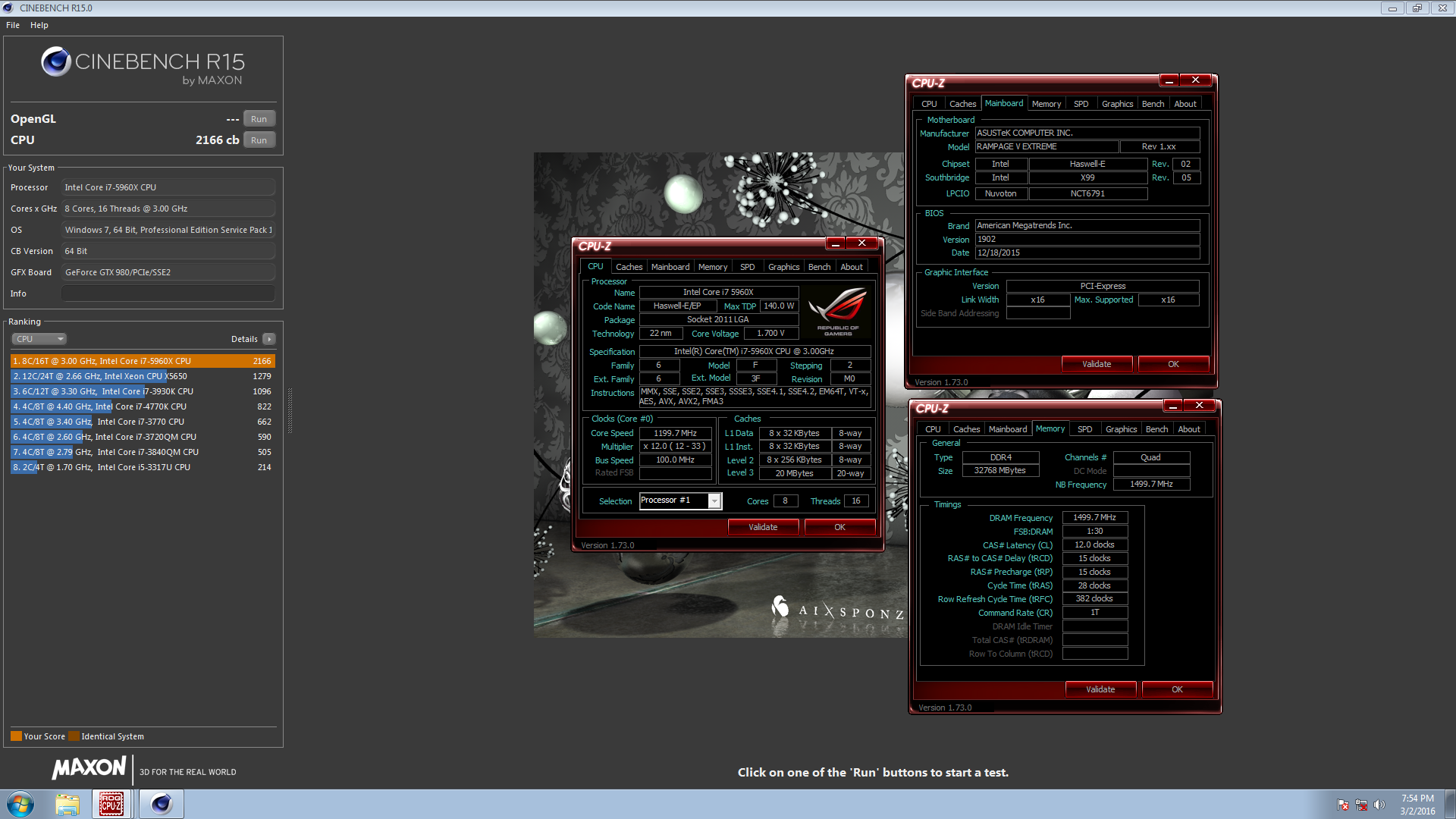Minimize the CPU-Z Memory window
Screen dimensions: 1456x819
(1173, 406)
